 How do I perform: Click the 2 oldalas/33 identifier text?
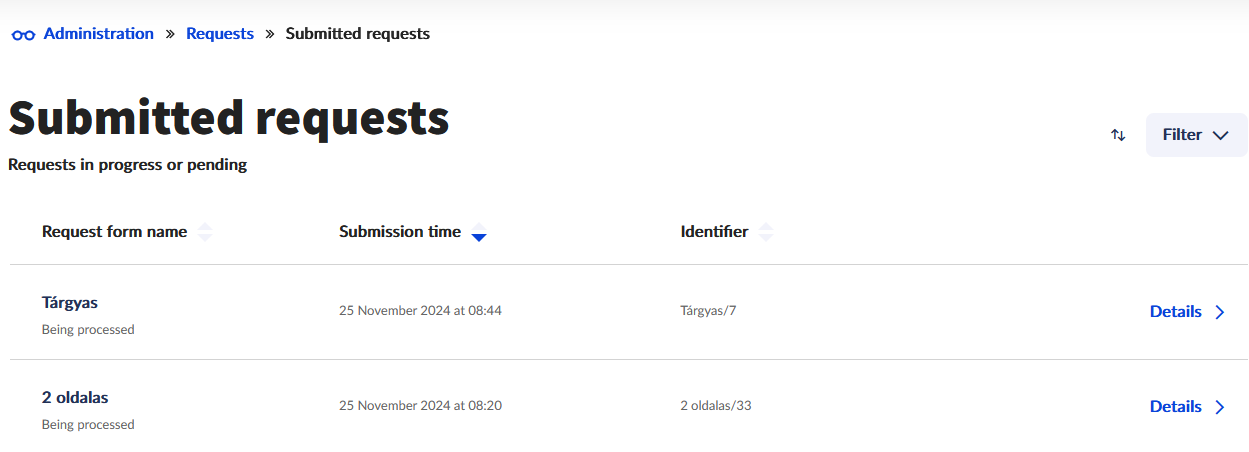(716, 406)
